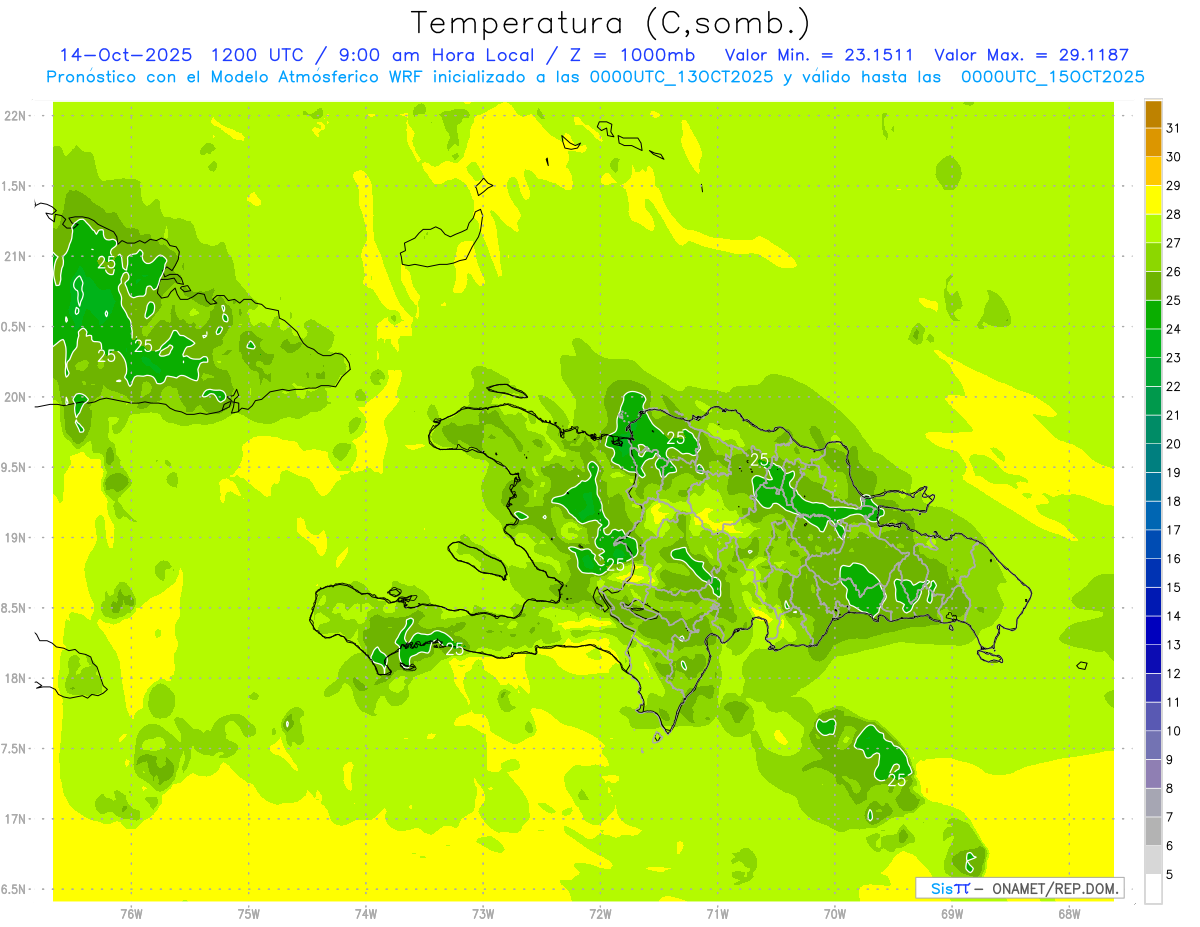Click the "76W" longitude label
The width and height of the screenshot is (1200, 927).
coord(131,913)
